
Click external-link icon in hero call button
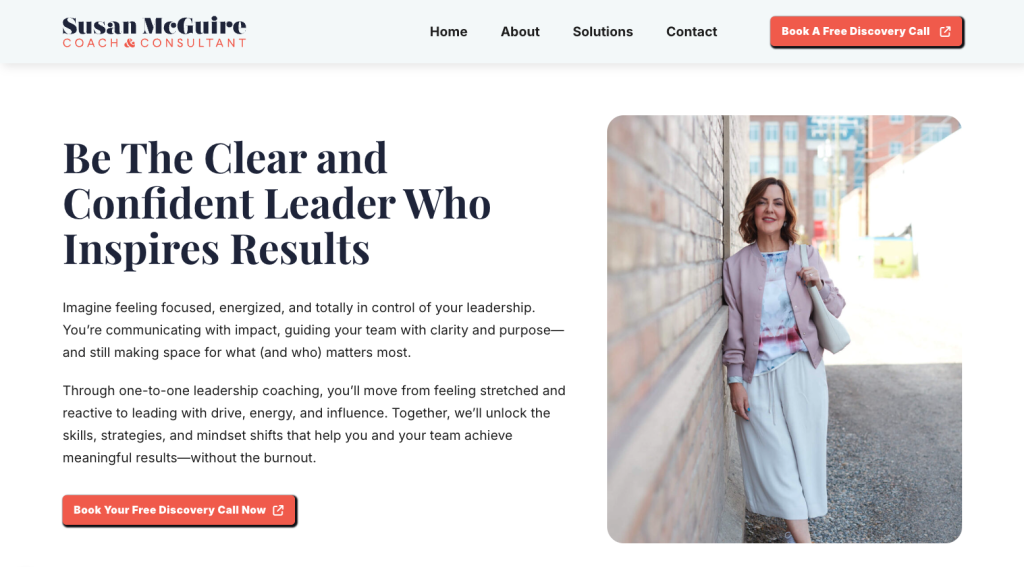point(278,510)
